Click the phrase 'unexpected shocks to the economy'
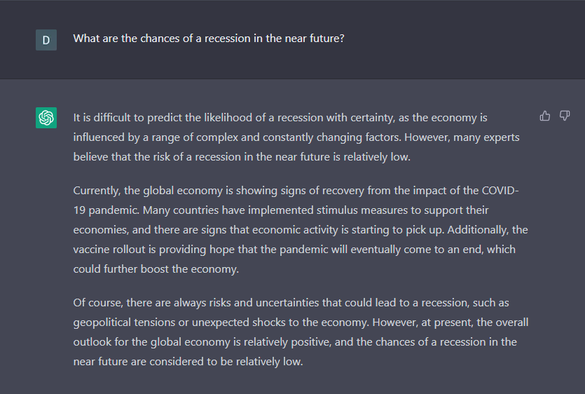The width and height of the screenshot is (585, 394). pos(280,322)
